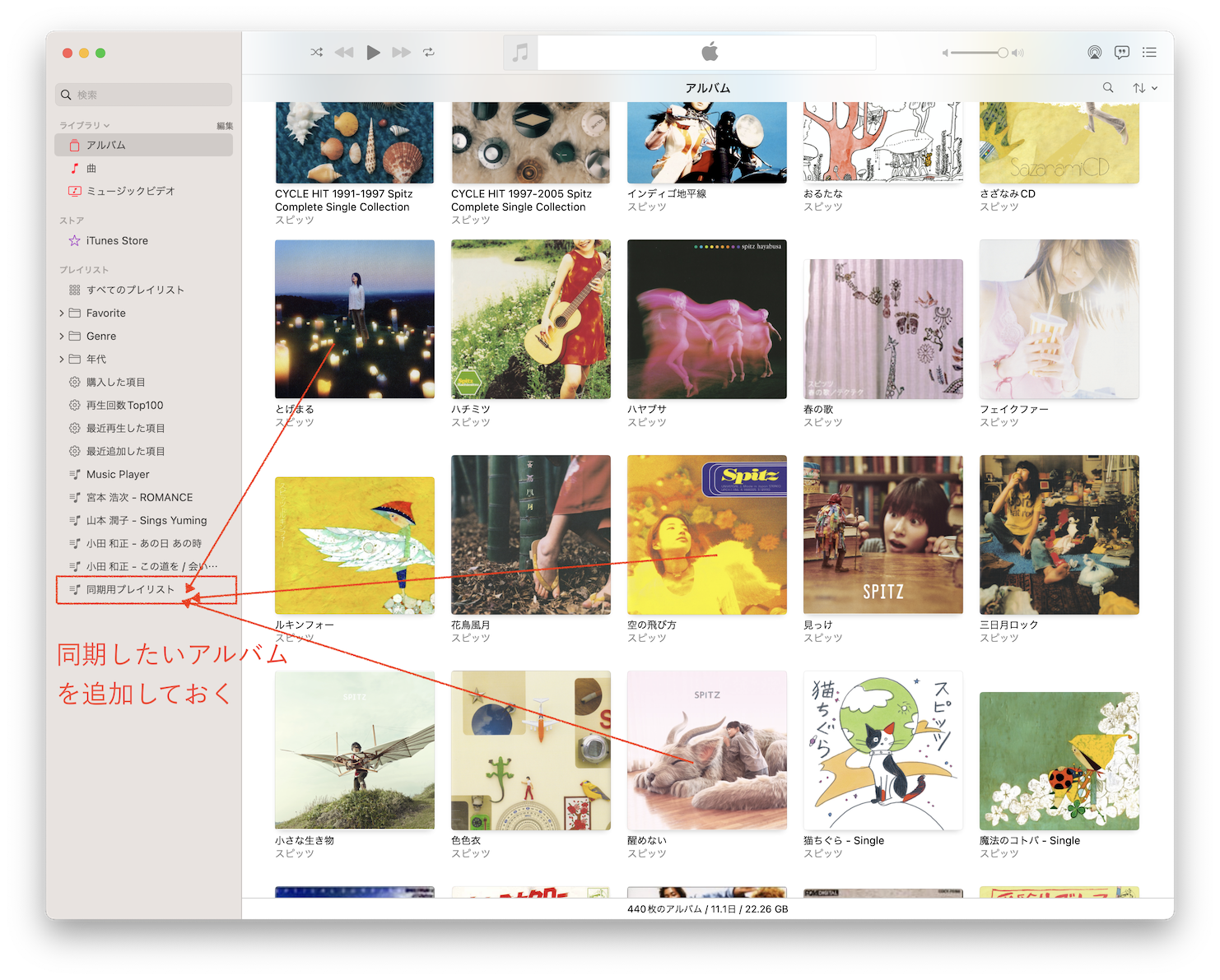Open the インディゴ地平線 album cover

707,142
